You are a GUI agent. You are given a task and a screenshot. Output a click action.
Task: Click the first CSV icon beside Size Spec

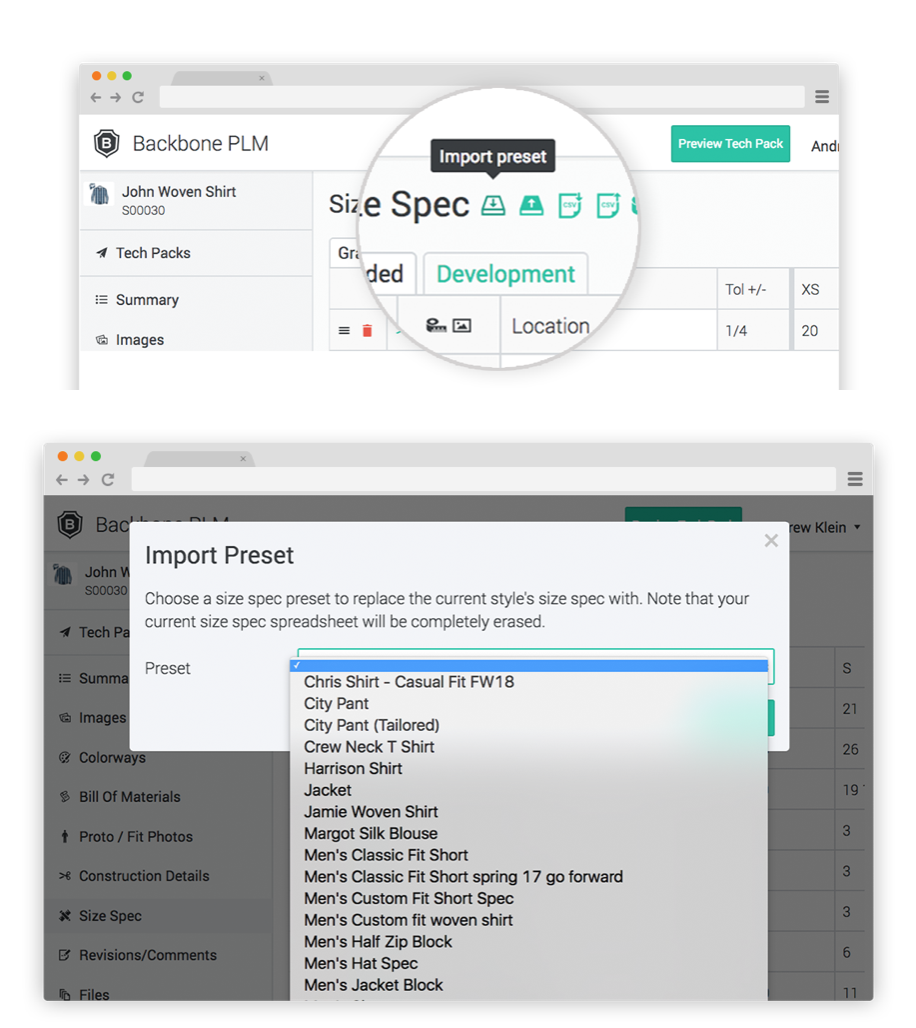coord(570,205)
